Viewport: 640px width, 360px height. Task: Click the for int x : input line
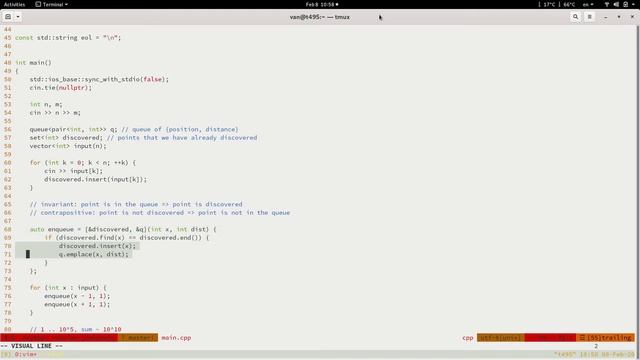click(68, 288)
